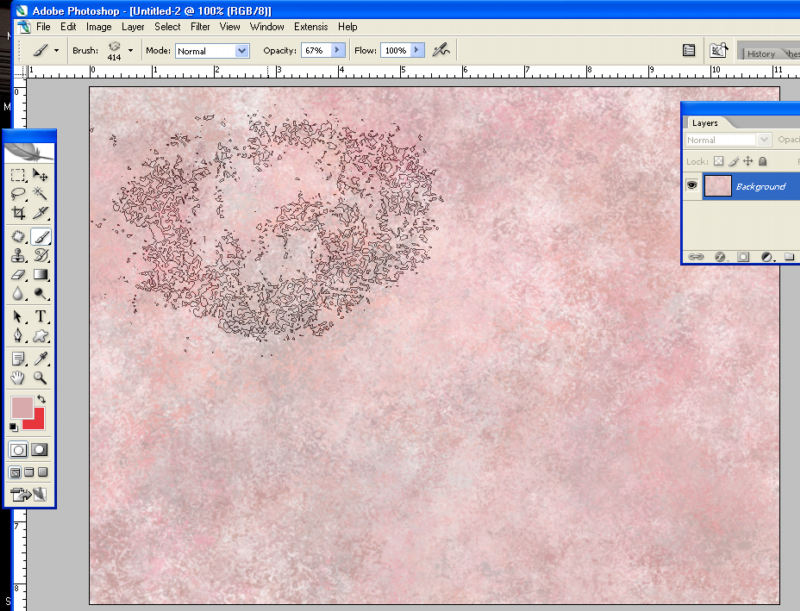
Task: Select the Slice tool
Action: point(40,213)
